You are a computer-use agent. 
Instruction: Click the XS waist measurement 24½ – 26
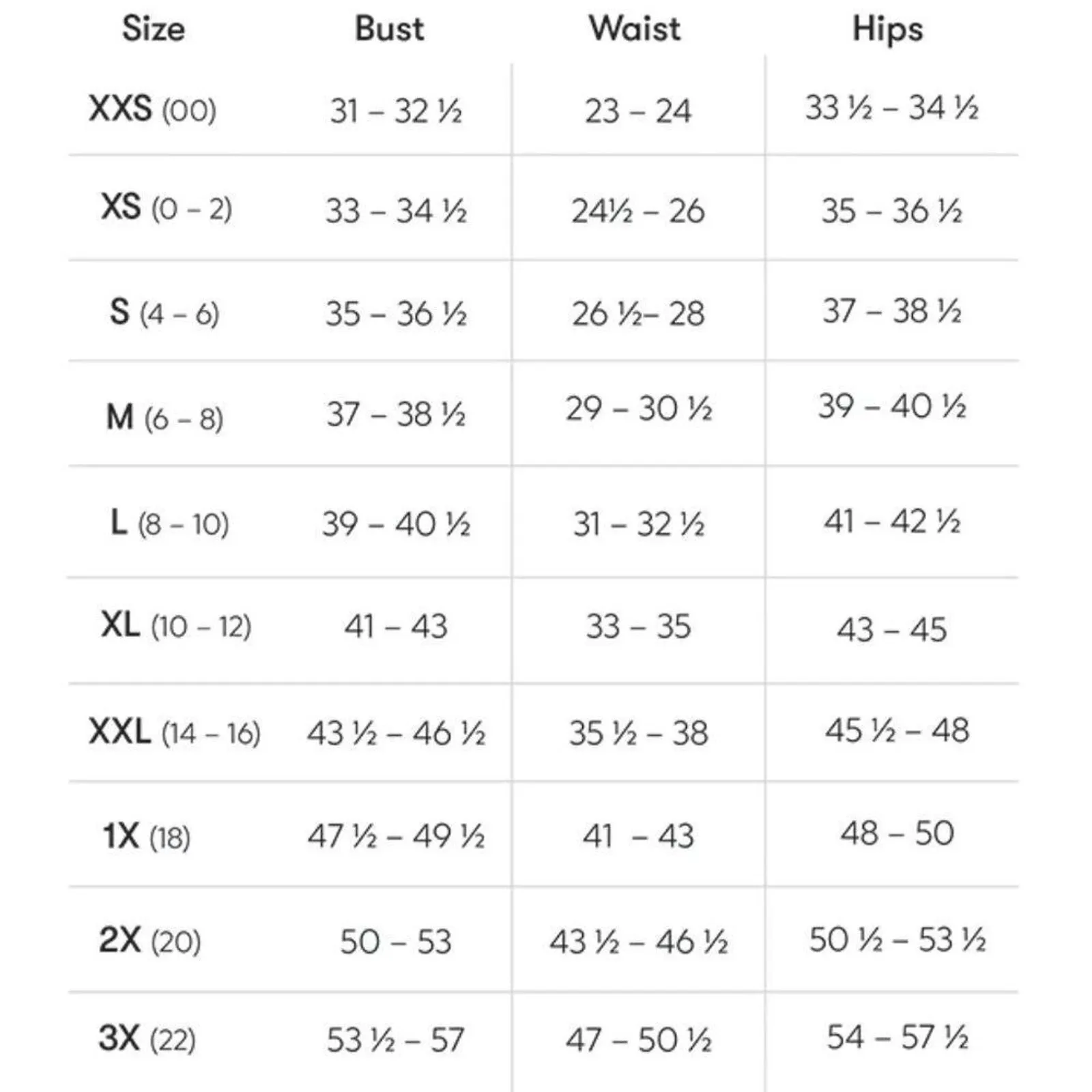coord(637,212)
